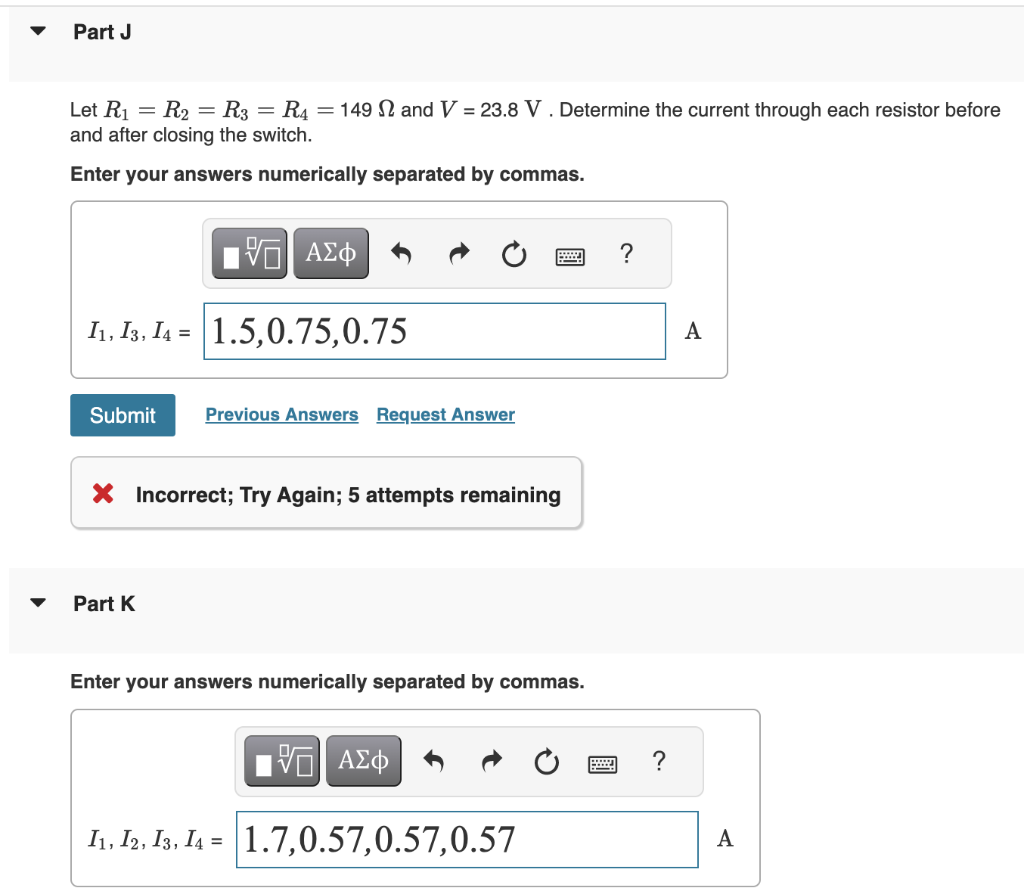Open the on-screen keyboard icon in Part J
Viewport: 1024px width, 888px height.
[x=569, y=256]
